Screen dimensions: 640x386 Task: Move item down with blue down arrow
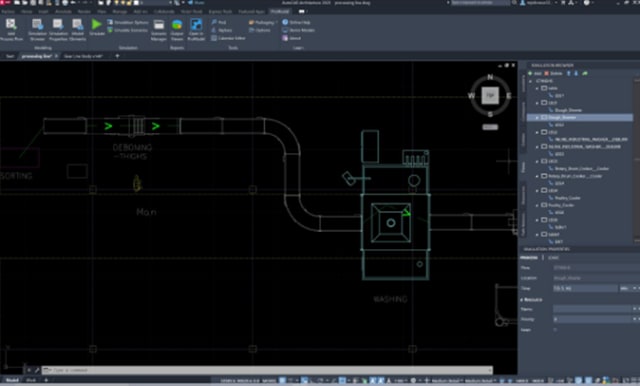[x=576, y=73]
